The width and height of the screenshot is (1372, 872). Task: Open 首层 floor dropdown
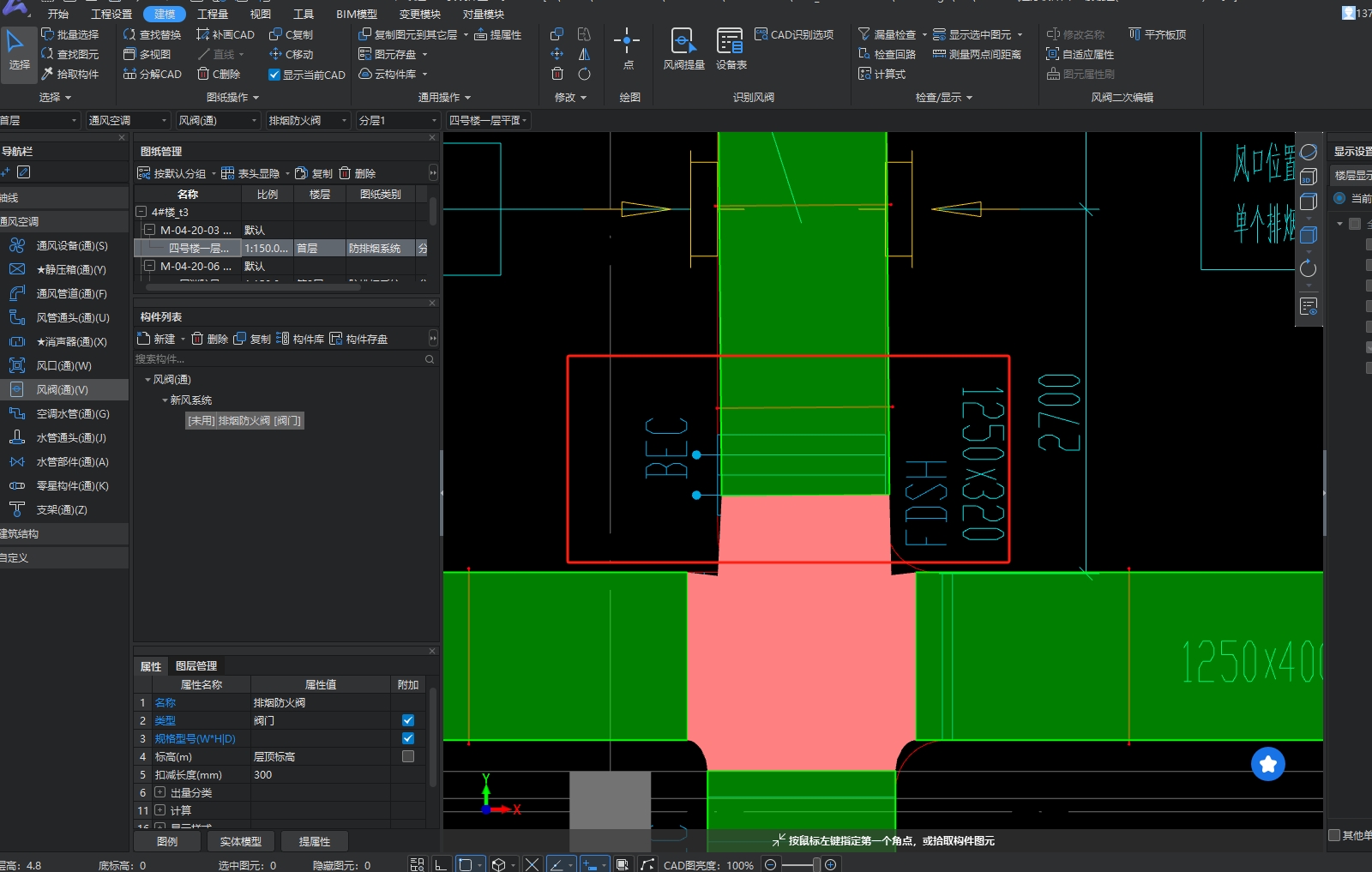coord(39,120)
